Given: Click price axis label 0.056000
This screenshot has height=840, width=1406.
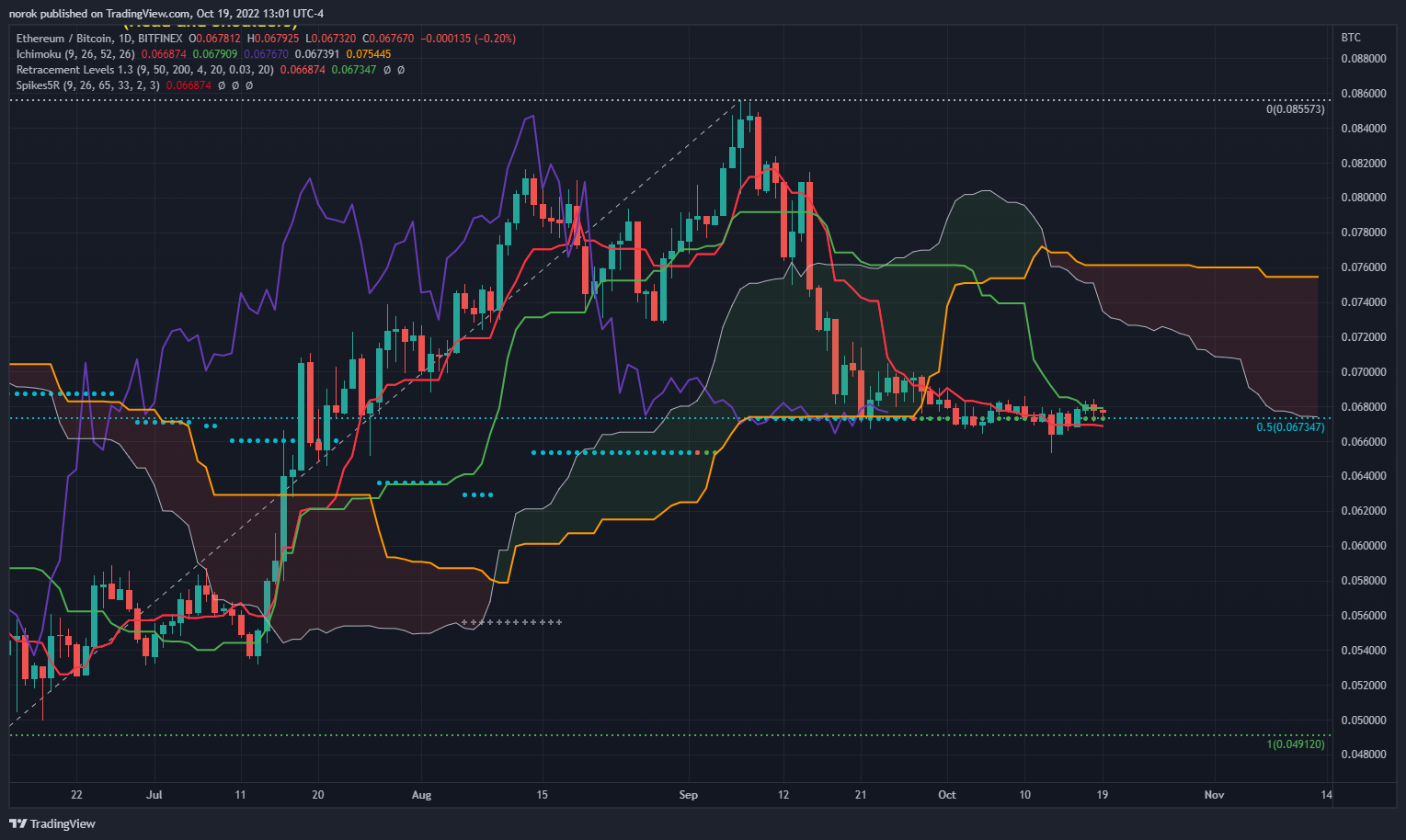Looking at the screenshot, I should (x=1364, y=616).
